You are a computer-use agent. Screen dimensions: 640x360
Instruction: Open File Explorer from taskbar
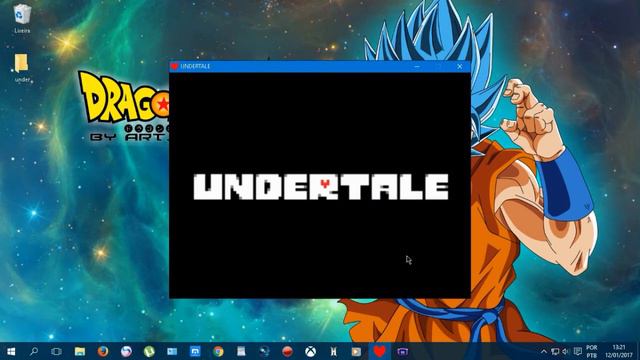(x=80, y=351)
